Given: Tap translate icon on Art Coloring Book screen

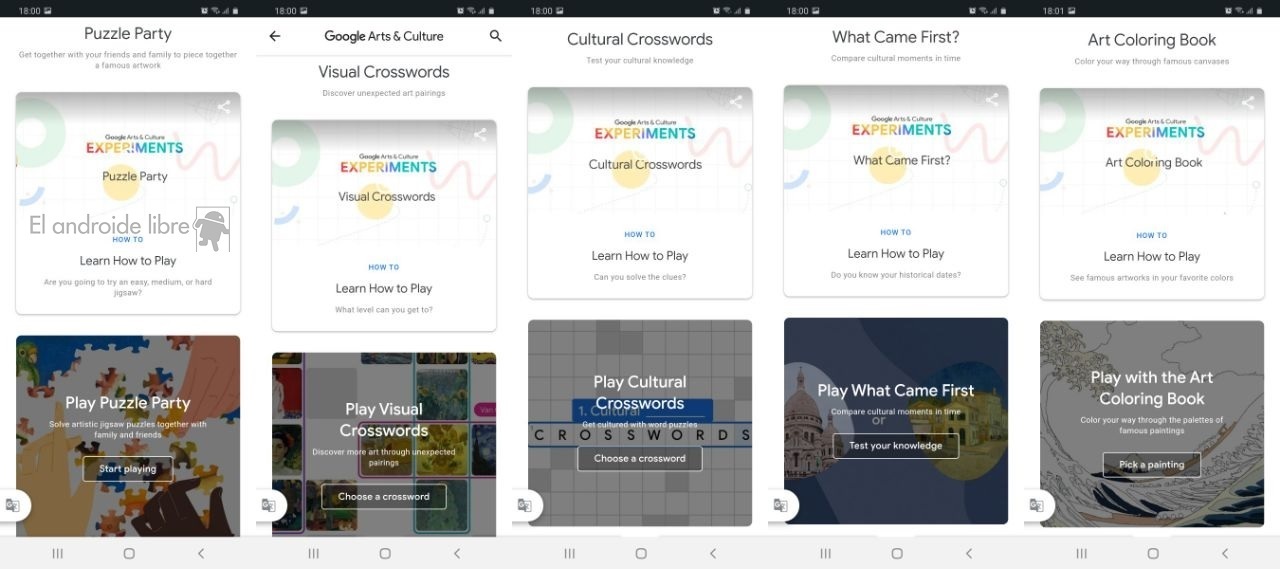Looking at the screenshot, I should pos(1036,505).
